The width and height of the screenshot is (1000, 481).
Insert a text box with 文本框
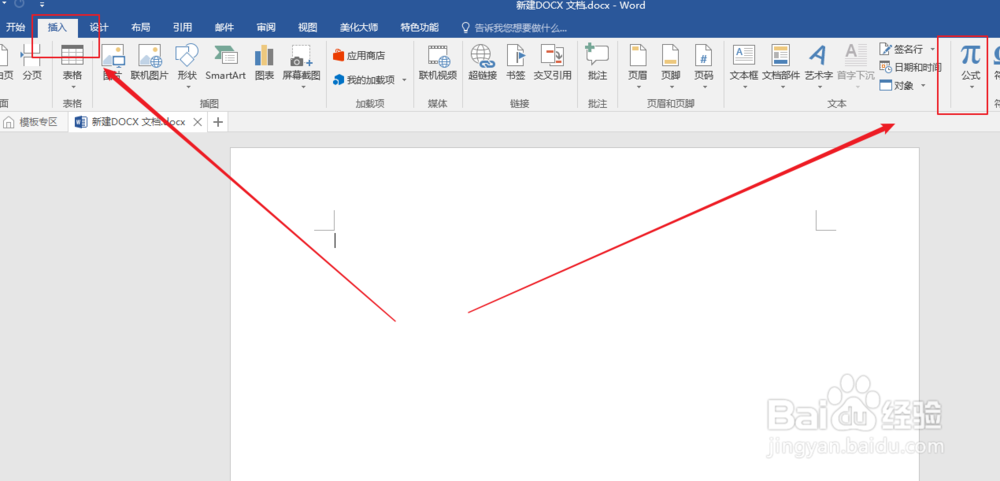click(x=744, y=66)
